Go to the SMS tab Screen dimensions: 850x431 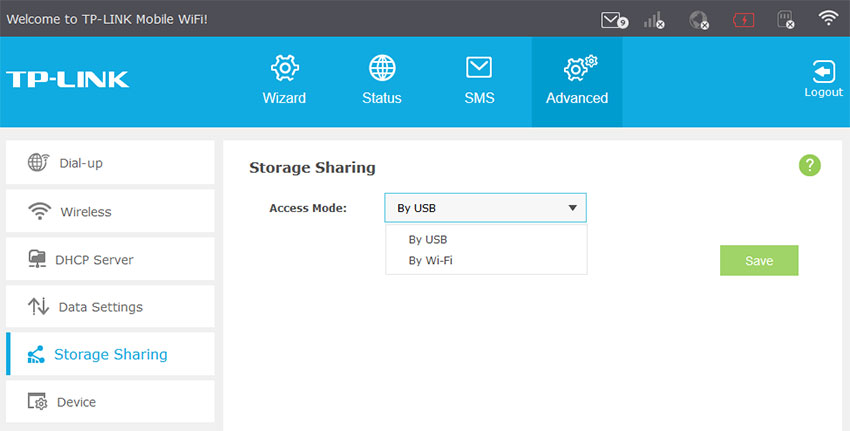[479, 80]
